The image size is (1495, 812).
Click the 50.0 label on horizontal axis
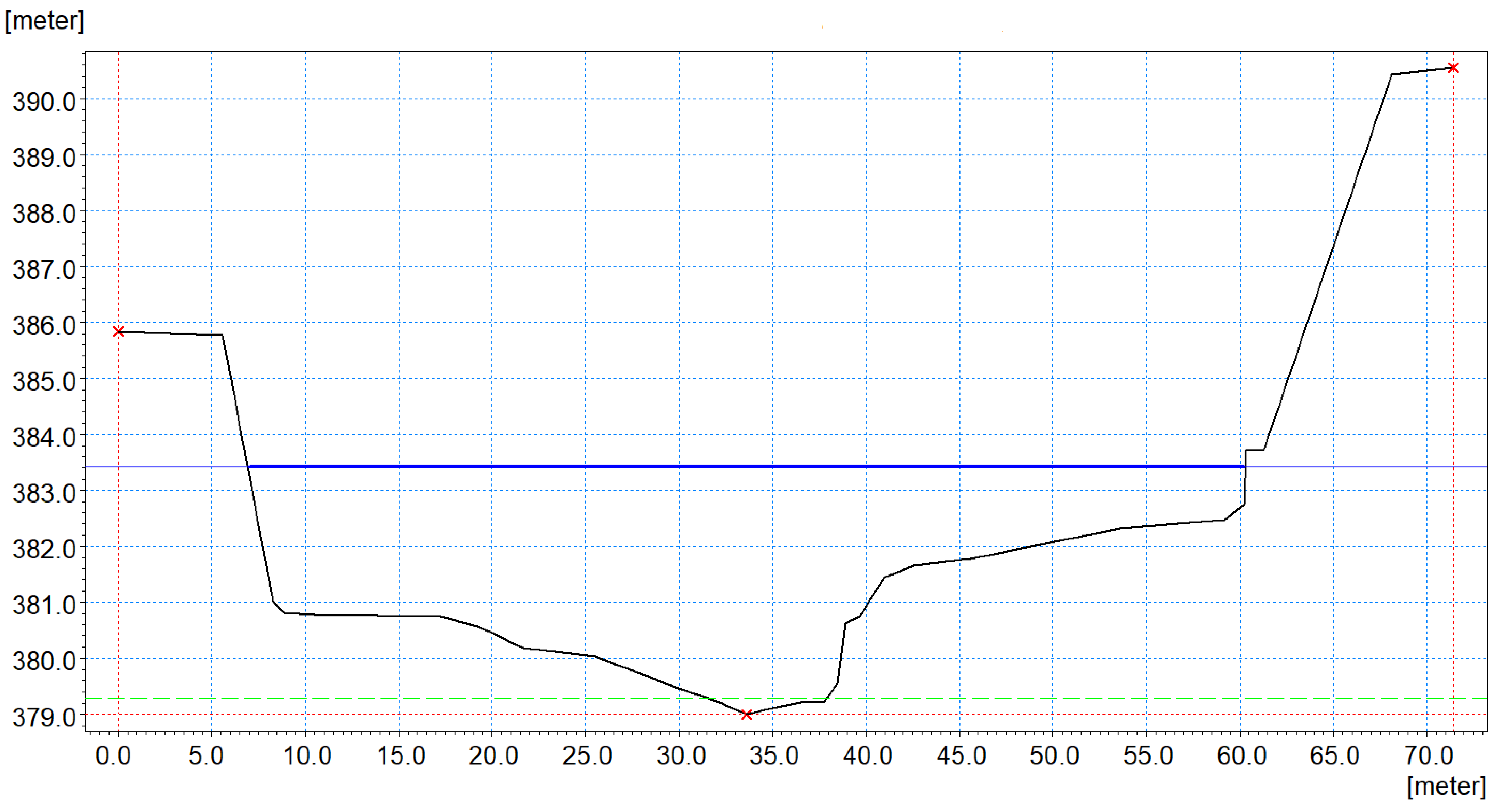[x=1054, y=755]
